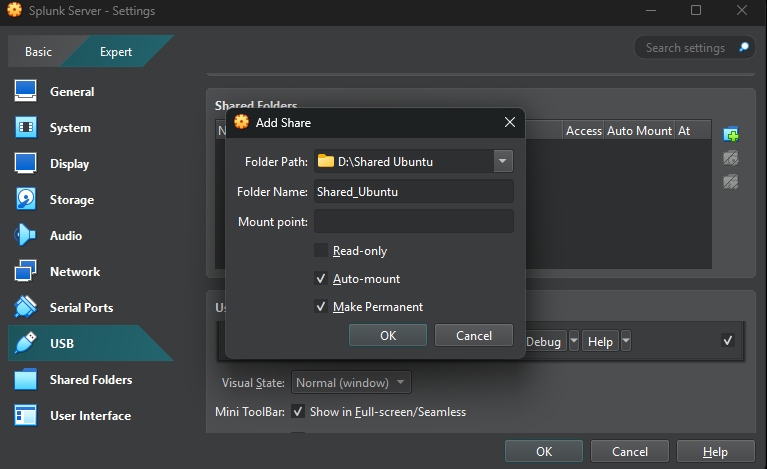Select Network label in the sidebar

75,271
